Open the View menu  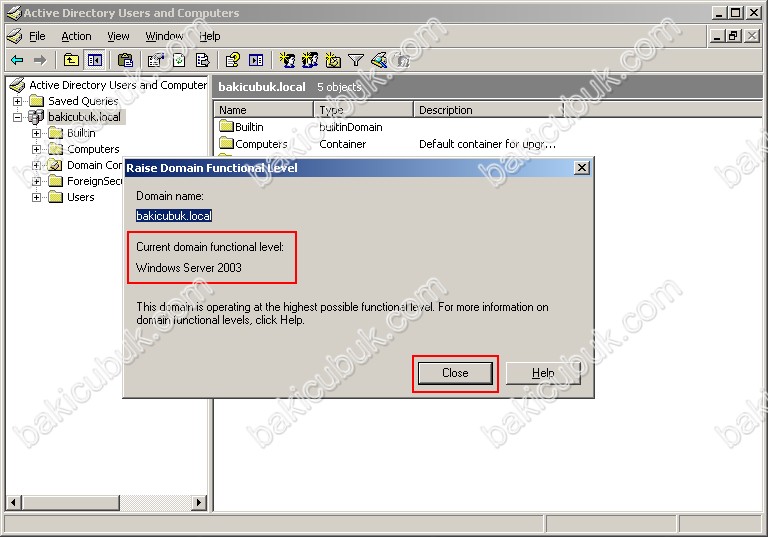(x=118, y=36)
